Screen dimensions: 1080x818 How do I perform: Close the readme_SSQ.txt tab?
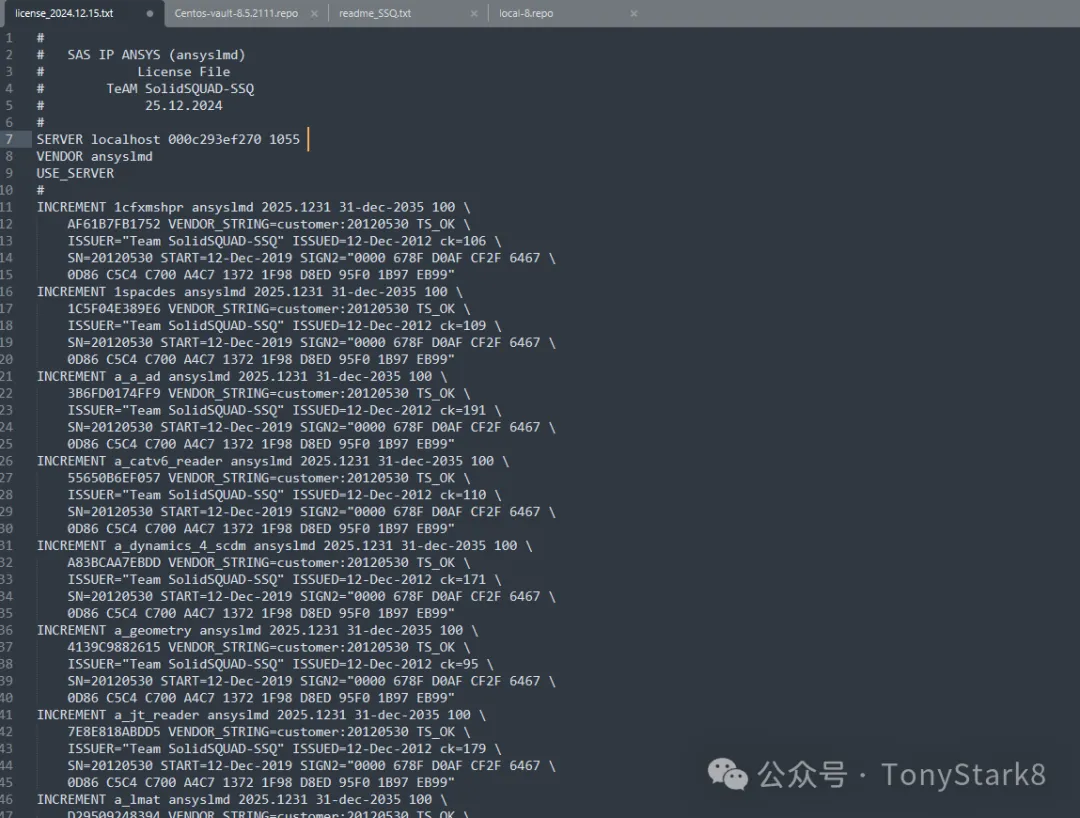[x=474, y=14]
